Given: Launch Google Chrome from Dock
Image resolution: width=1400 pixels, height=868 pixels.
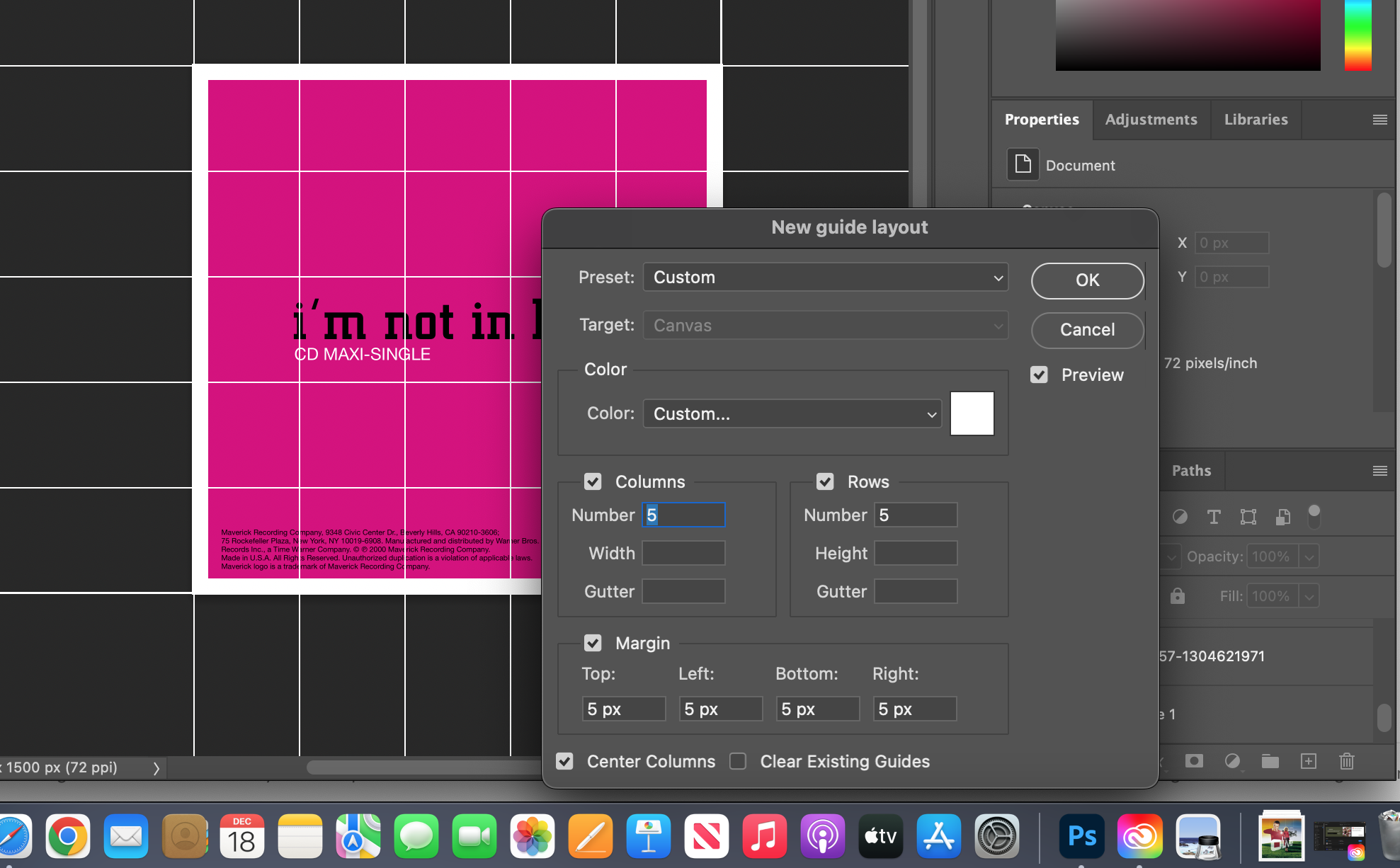Looking at the screenshot, I should pyautogui.click(x=68, y=836).
